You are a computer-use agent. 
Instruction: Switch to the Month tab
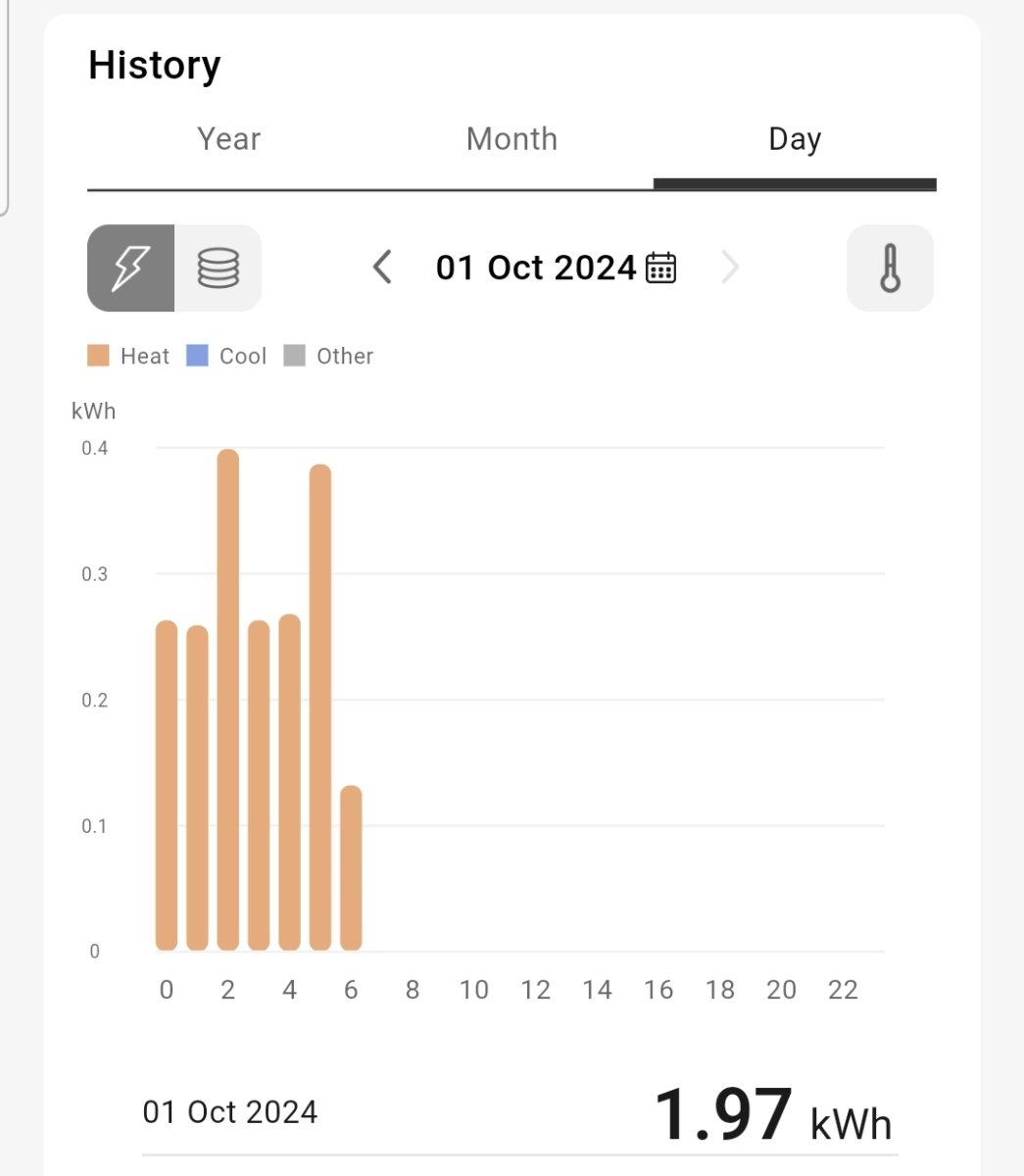(x=512, y=139)
